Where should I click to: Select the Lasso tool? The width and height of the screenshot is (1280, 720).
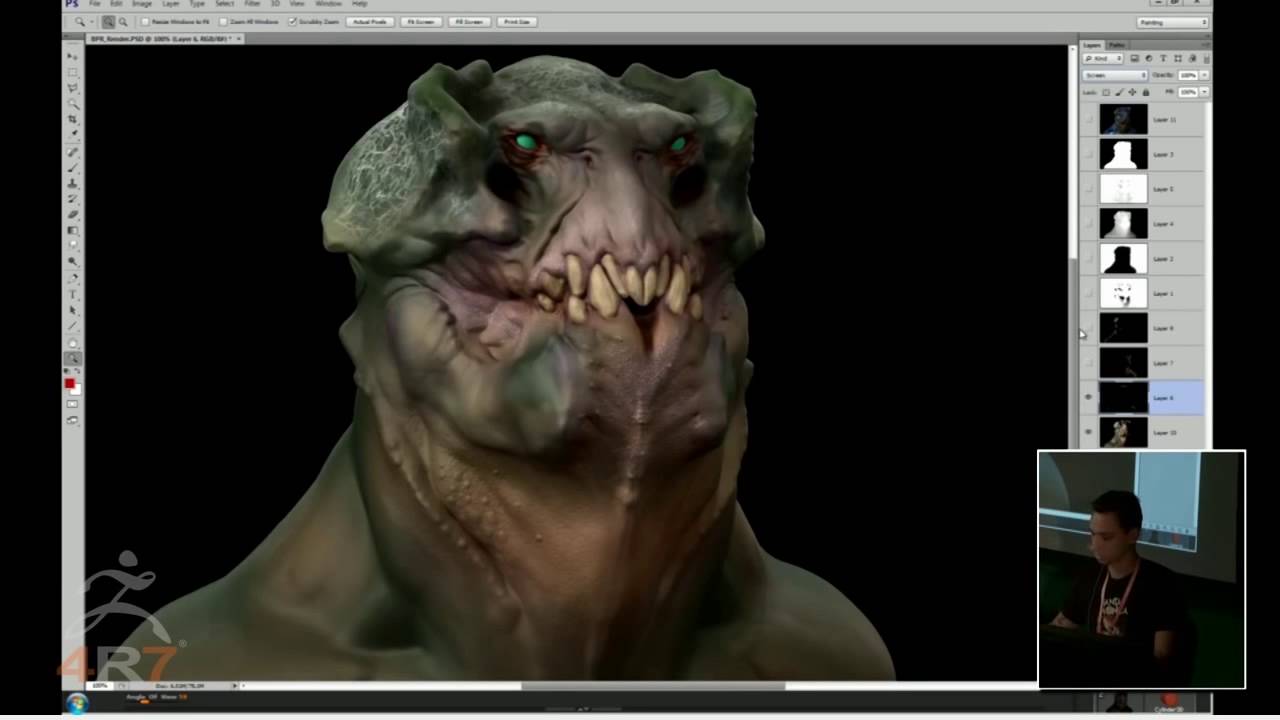pos(73,88)
